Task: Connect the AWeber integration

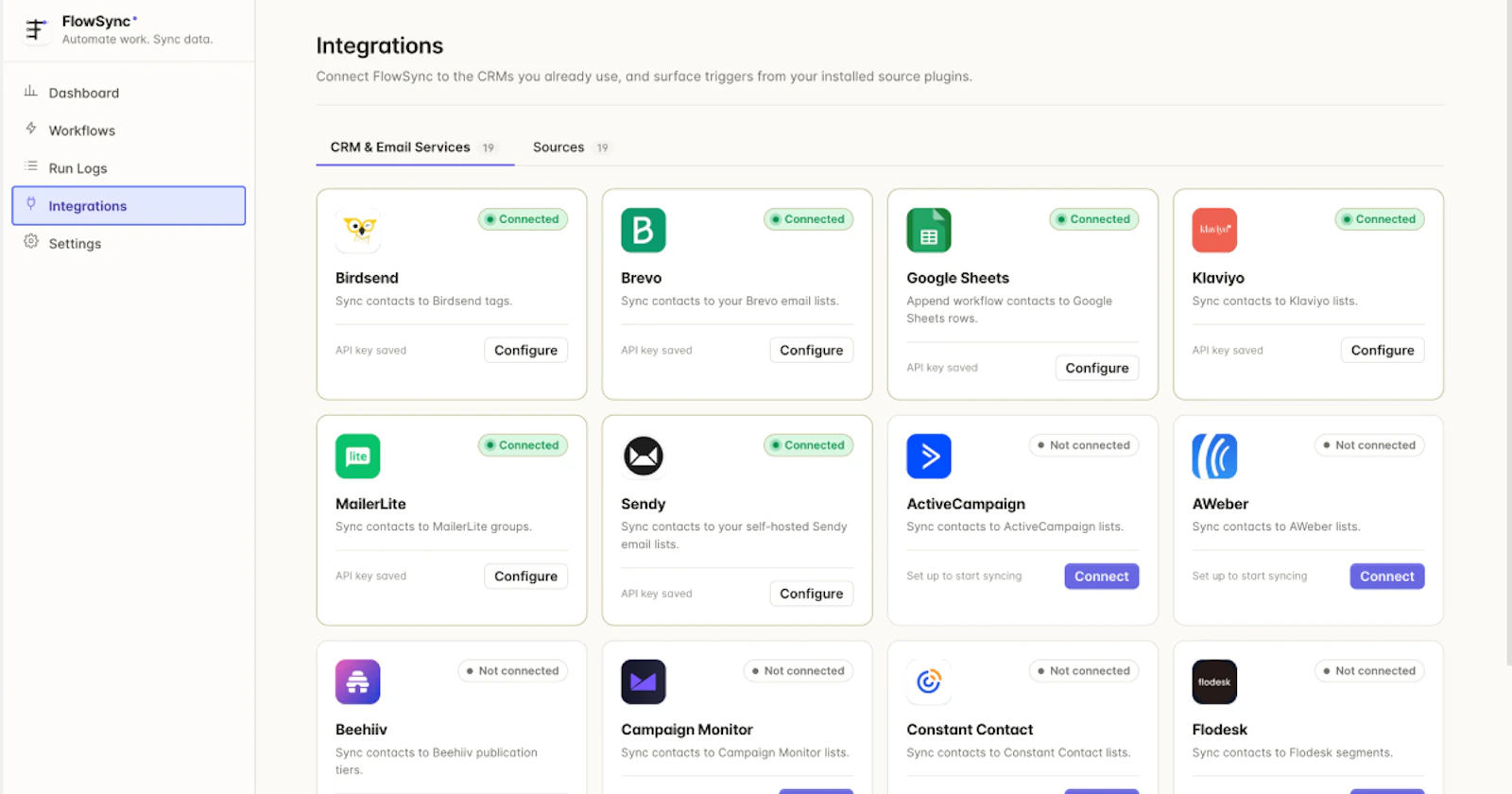Action: pos(1386,576)
